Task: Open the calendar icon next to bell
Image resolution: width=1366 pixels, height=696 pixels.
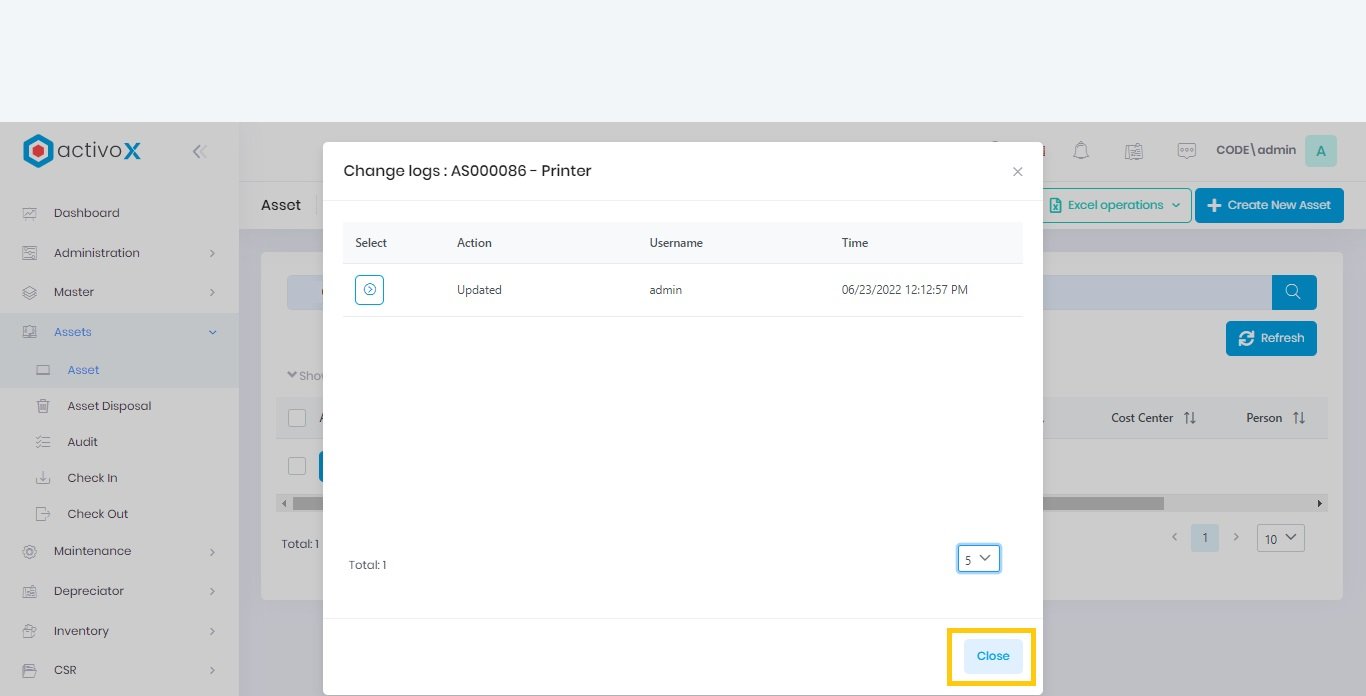Action: click(1133, 151)
